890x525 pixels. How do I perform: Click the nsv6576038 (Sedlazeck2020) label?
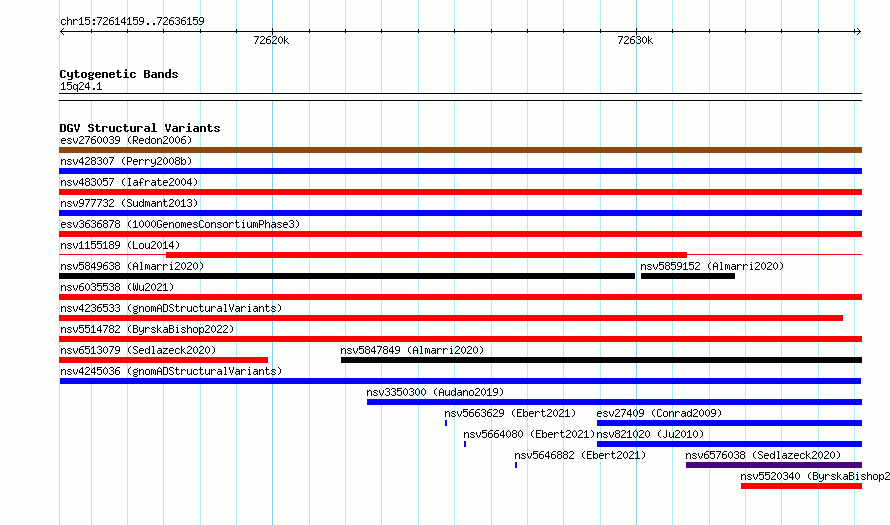[x=763, y=455]
